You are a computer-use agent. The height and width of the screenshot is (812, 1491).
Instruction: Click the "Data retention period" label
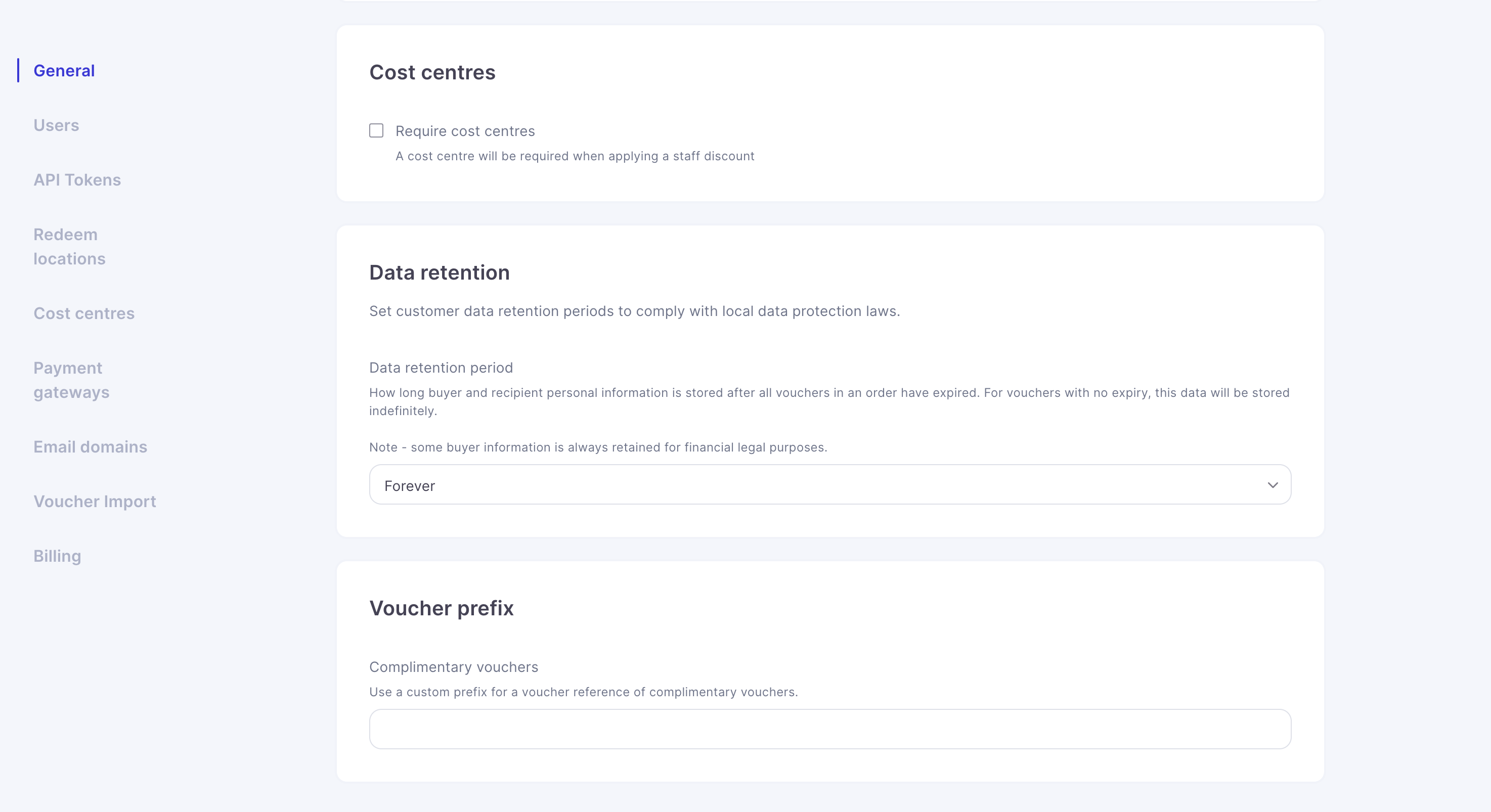441,368
